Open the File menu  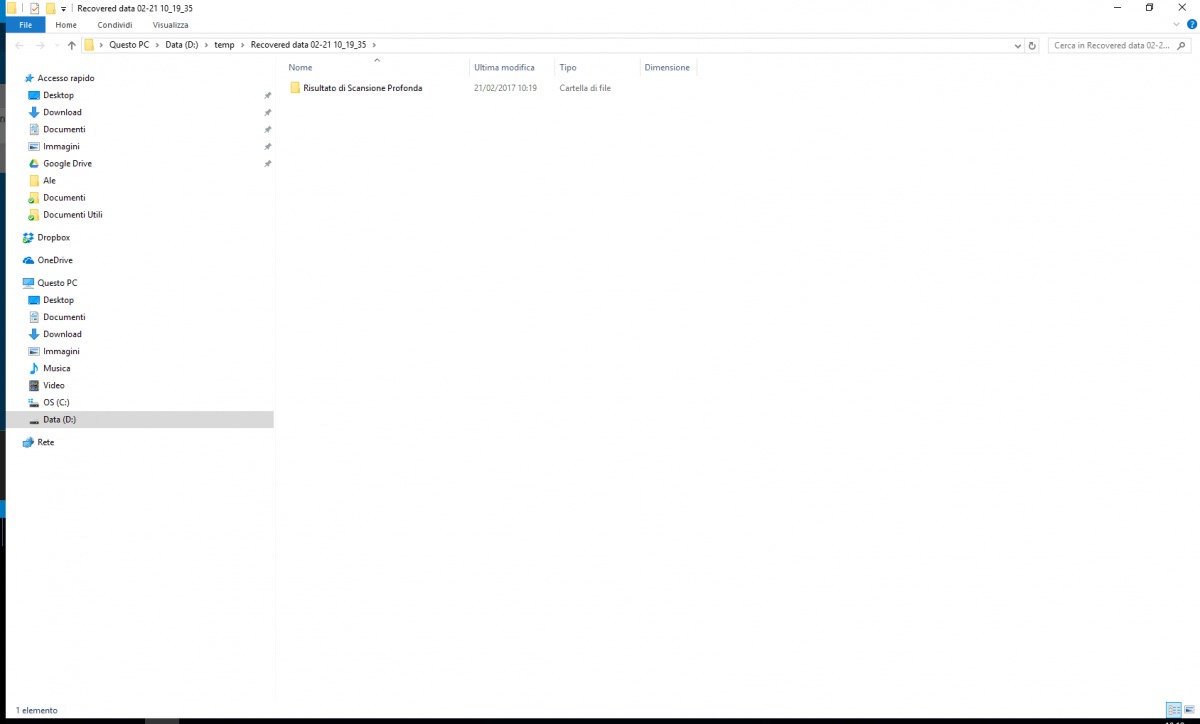tap(25, 25)
